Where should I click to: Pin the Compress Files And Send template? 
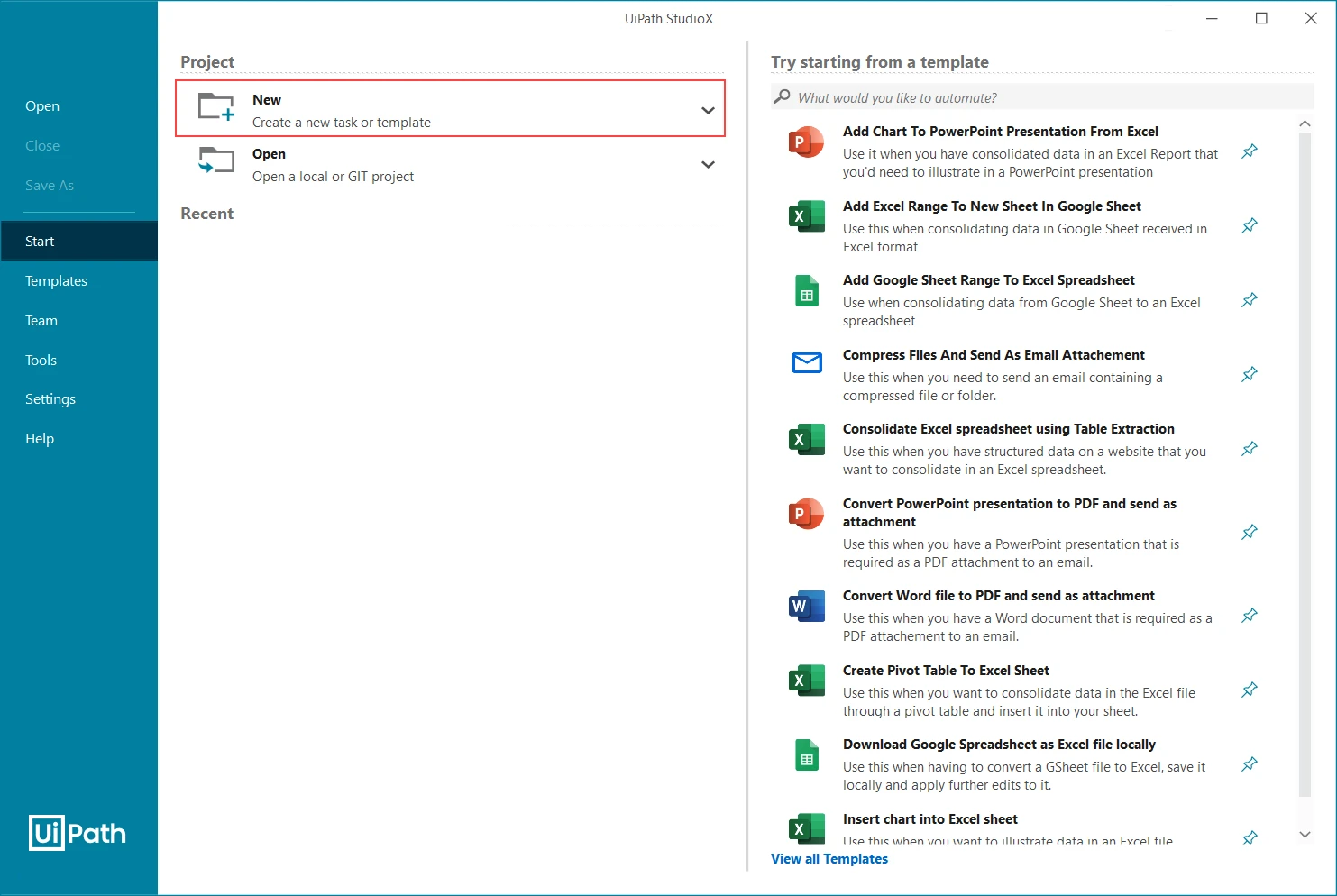(x=1250, y=374)
